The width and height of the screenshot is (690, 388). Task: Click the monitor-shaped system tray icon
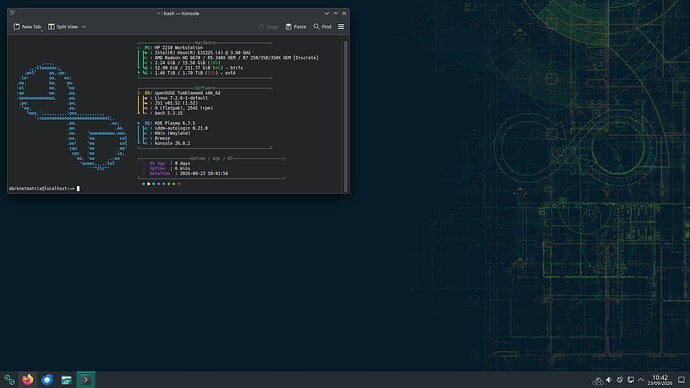(631, 380)
